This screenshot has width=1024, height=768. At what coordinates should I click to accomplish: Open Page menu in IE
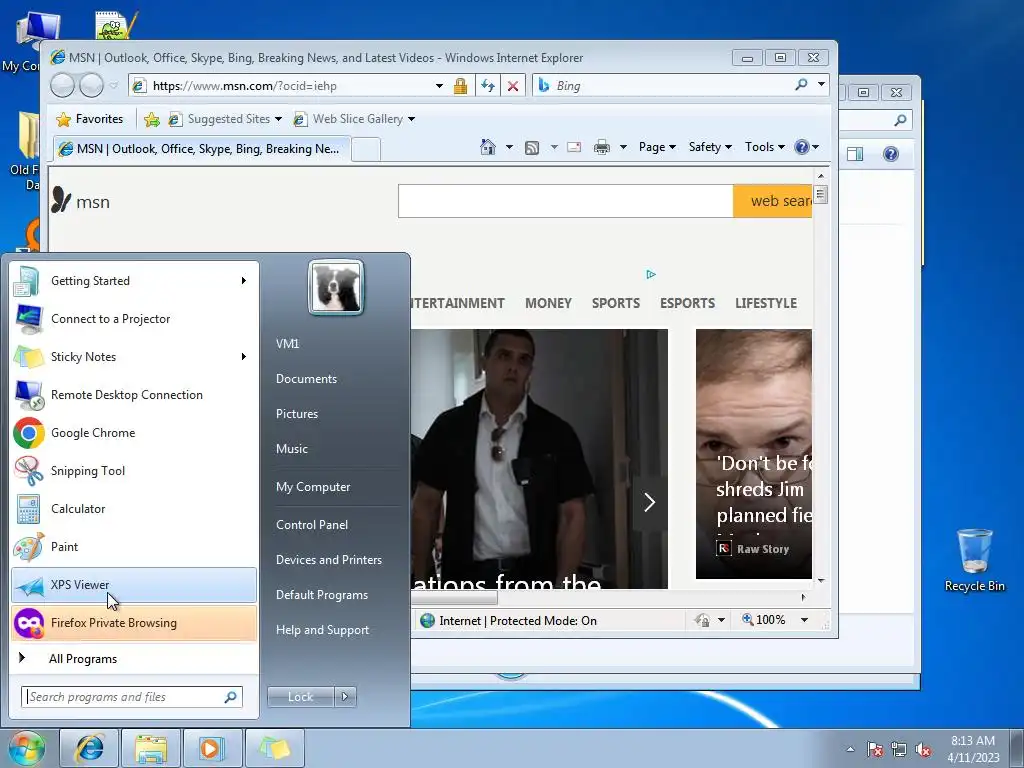(x=657, y=147)
